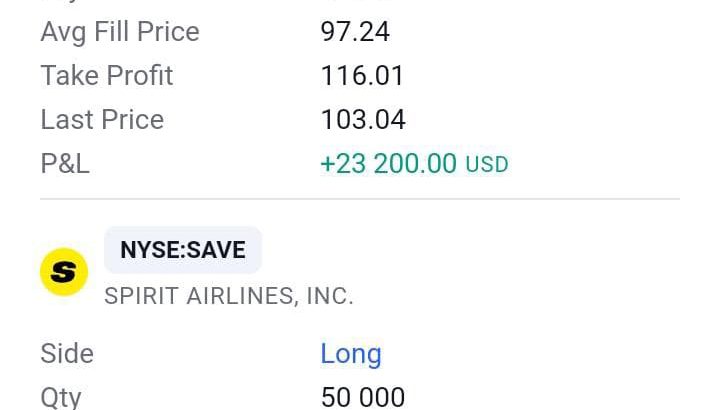
Task: Click the Take Profit label
Action: pos(107,75)
